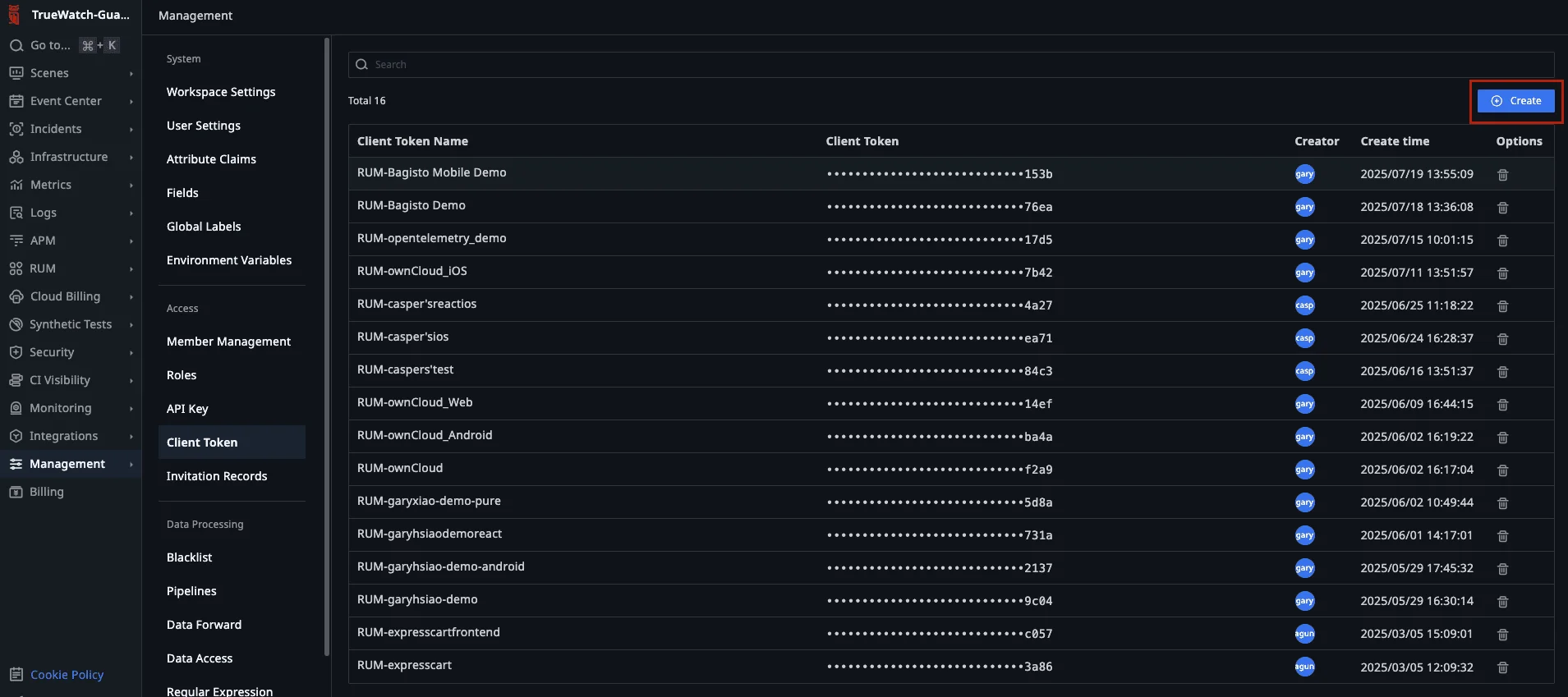
Task: Go to Workspace Settings
Action: tap(221, 92)
